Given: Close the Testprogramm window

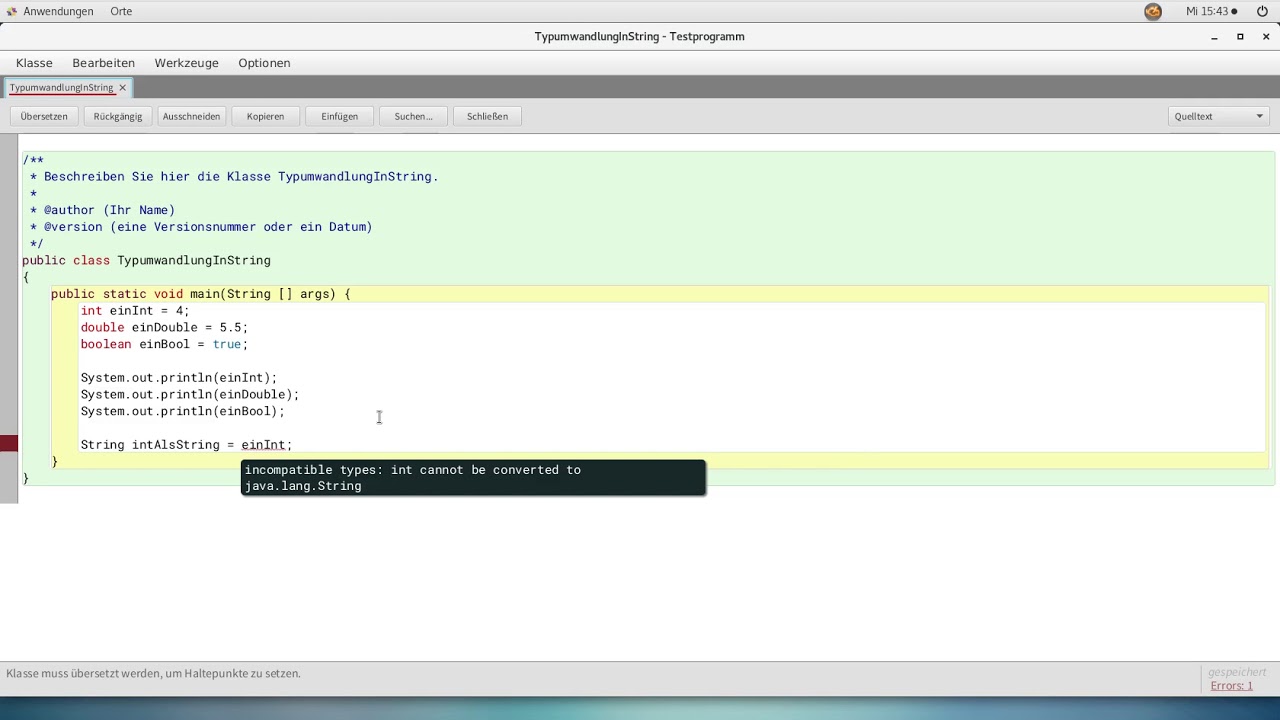Looking at the screenshot, I should [1266, 37].
